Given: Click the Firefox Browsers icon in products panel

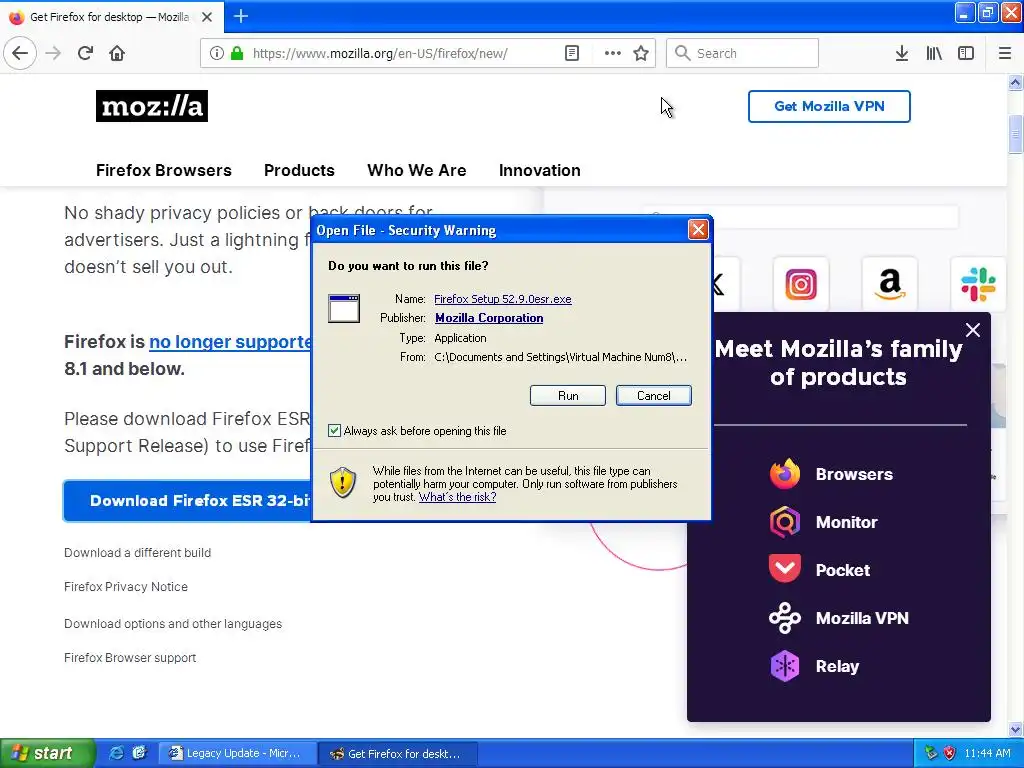Looking at the screenshot, I should [x=785, y=474].
